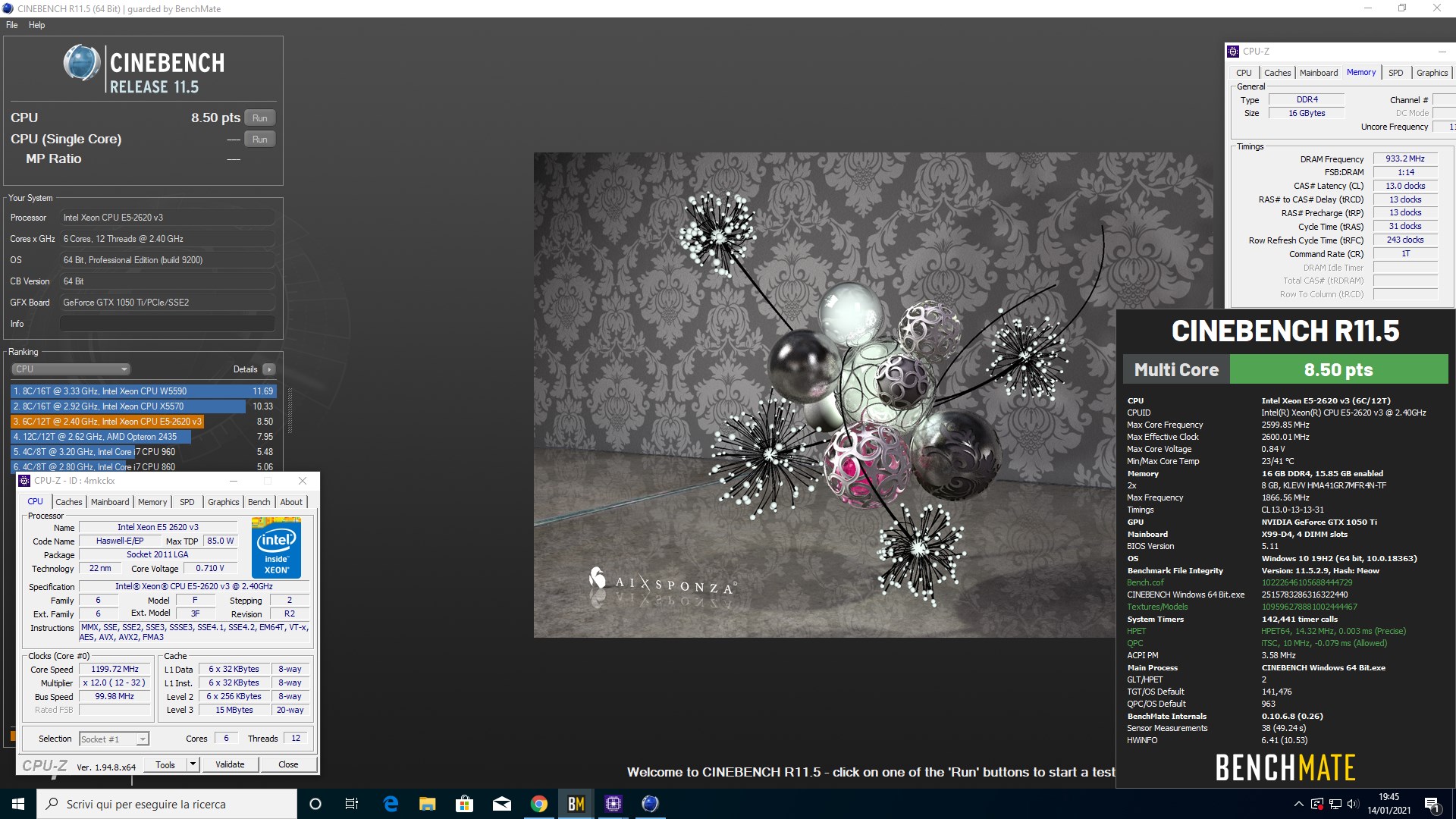Open Task View from taskbar
The image size is (1456, 819).
pyautogui.click(x=352, y=804)
